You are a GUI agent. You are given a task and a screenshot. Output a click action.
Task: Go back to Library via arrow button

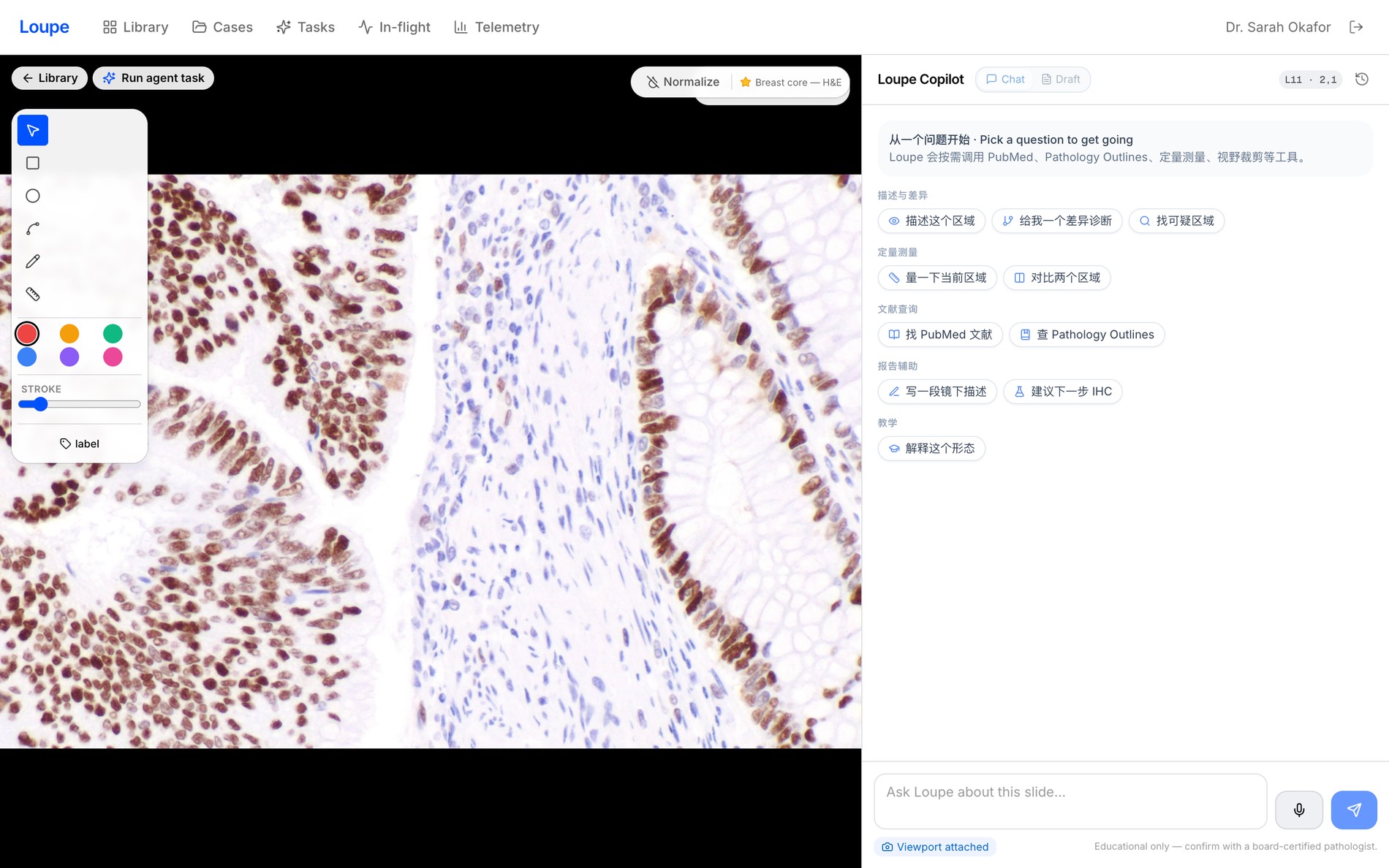50,78
